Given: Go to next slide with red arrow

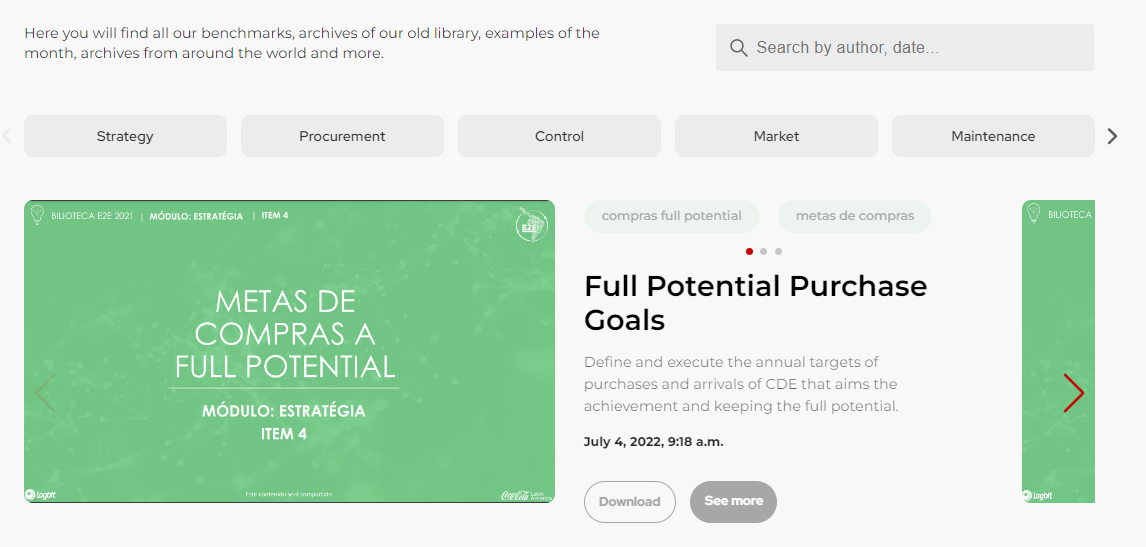Looking at the screenshot, I should point(1073,393).
